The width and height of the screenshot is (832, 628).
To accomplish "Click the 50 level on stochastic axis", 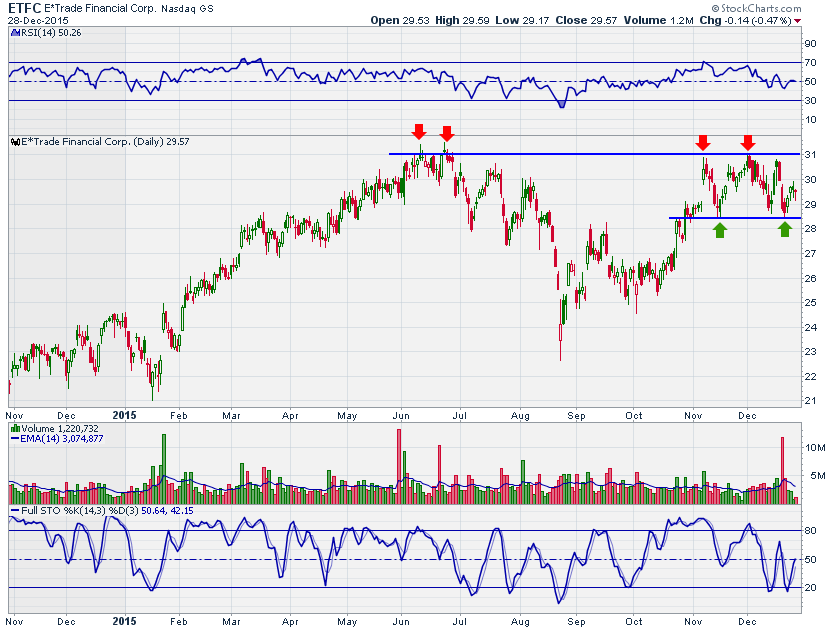I will click(x=810, y=560).
